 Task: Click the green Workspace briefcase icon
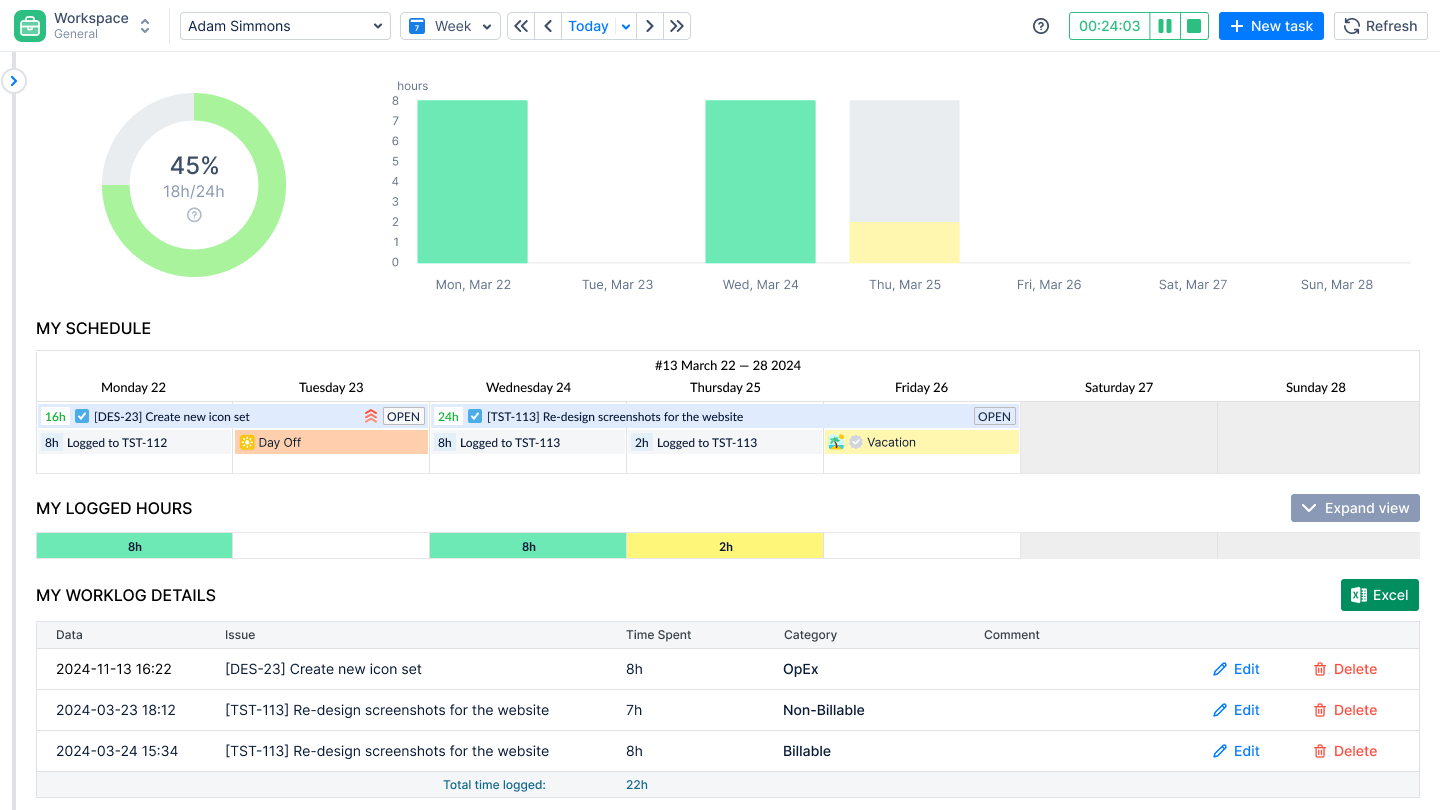(29, 23)
